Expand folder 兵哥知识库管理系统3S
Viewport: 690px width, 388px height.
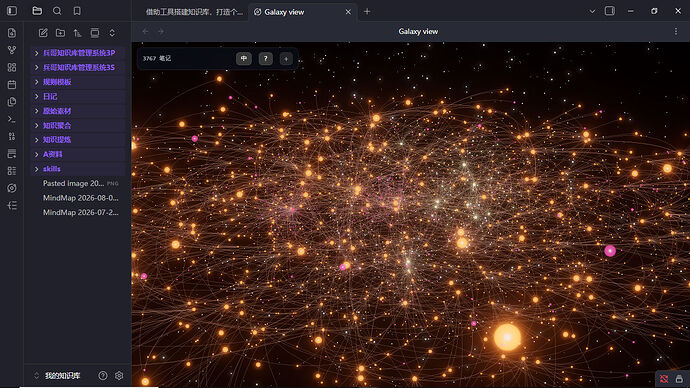(x=77, y=67)
